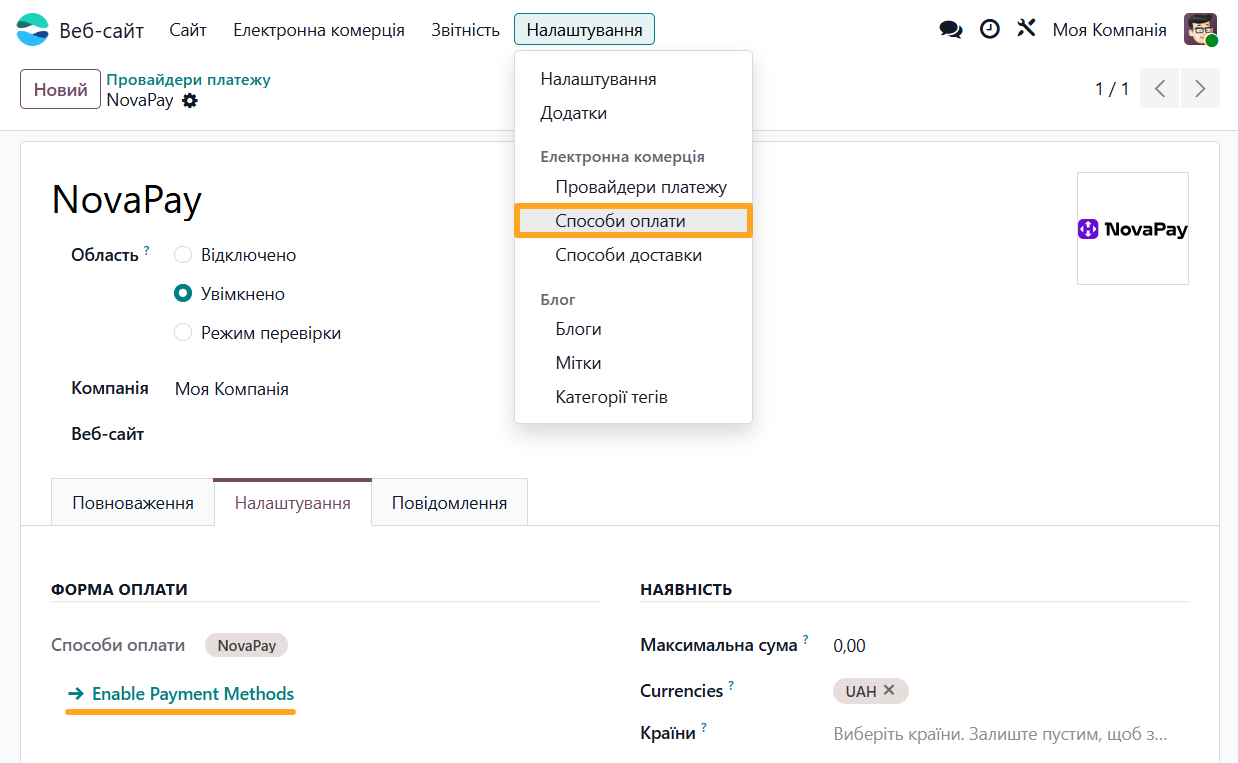This screenshot has width=1238, height=763.
Task: Open the Електронна комерція menu
Action: [x=319, y=30]
